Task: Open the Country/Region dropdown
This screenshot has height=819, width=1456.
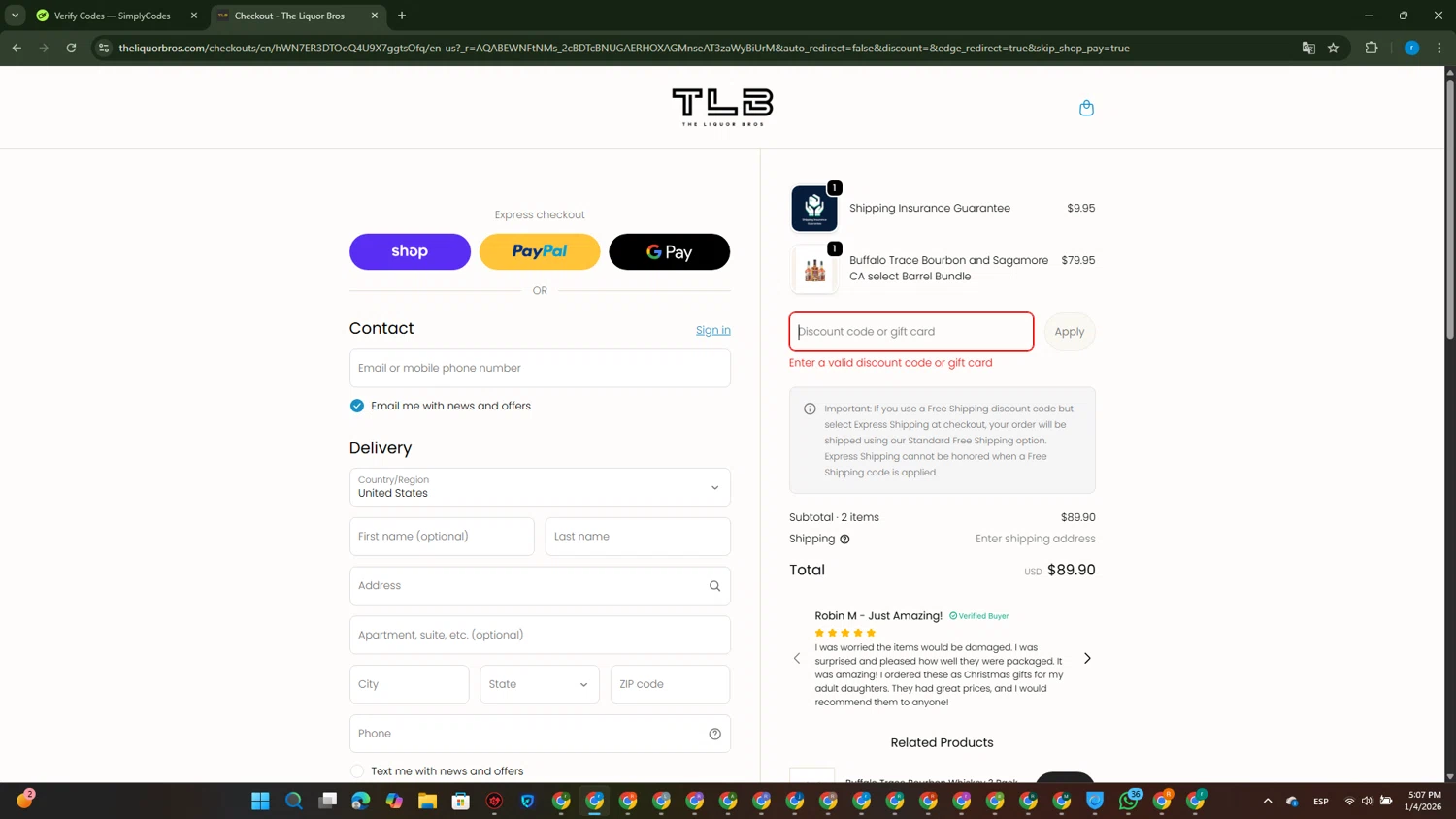Action: pos(540,487)
